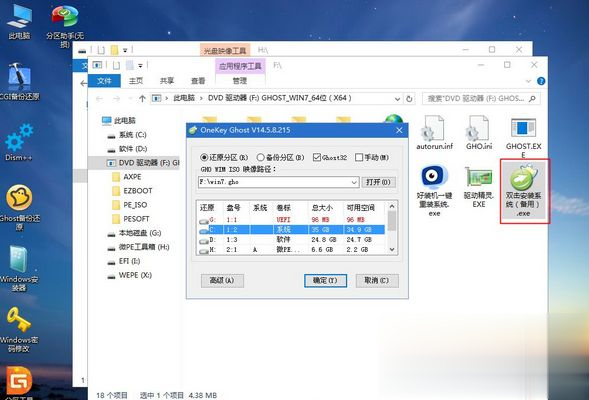The height and width of the screenshot is (400, 589).
Task: Open explorer help question-mark icon
Action: pyautogui.click(x=541, y=81)
